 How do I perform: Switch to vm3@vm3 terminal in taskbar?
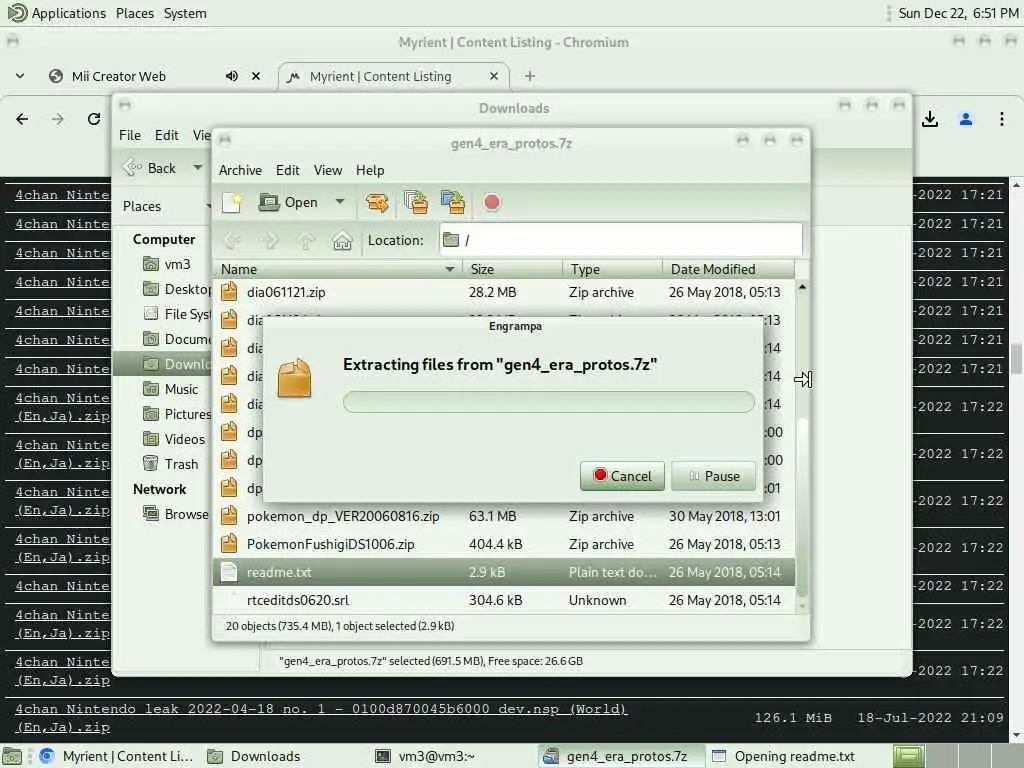424,756
